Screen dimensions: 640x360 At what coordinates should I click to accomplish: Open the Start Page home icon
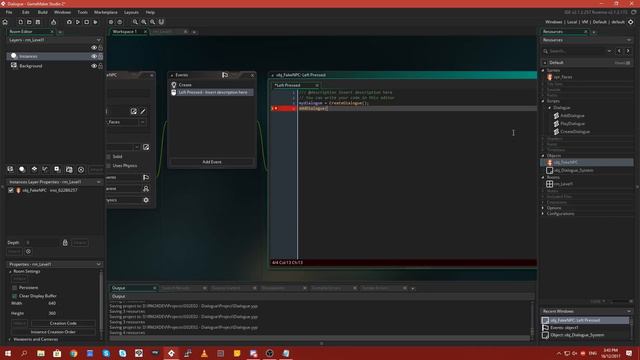point(5,22)
